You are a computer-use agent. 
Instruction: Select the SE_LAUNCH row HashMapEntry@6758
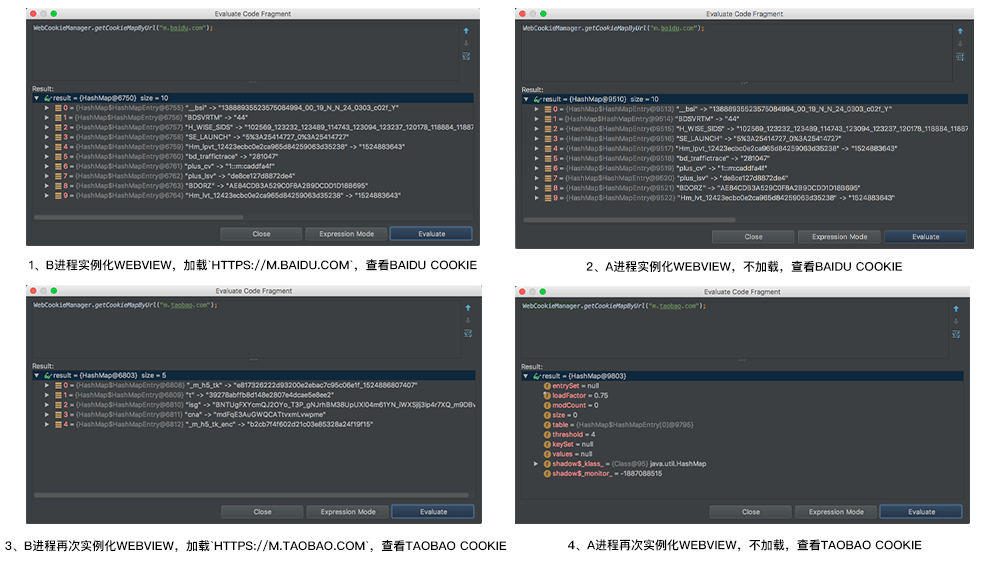[x=253, y=137]
